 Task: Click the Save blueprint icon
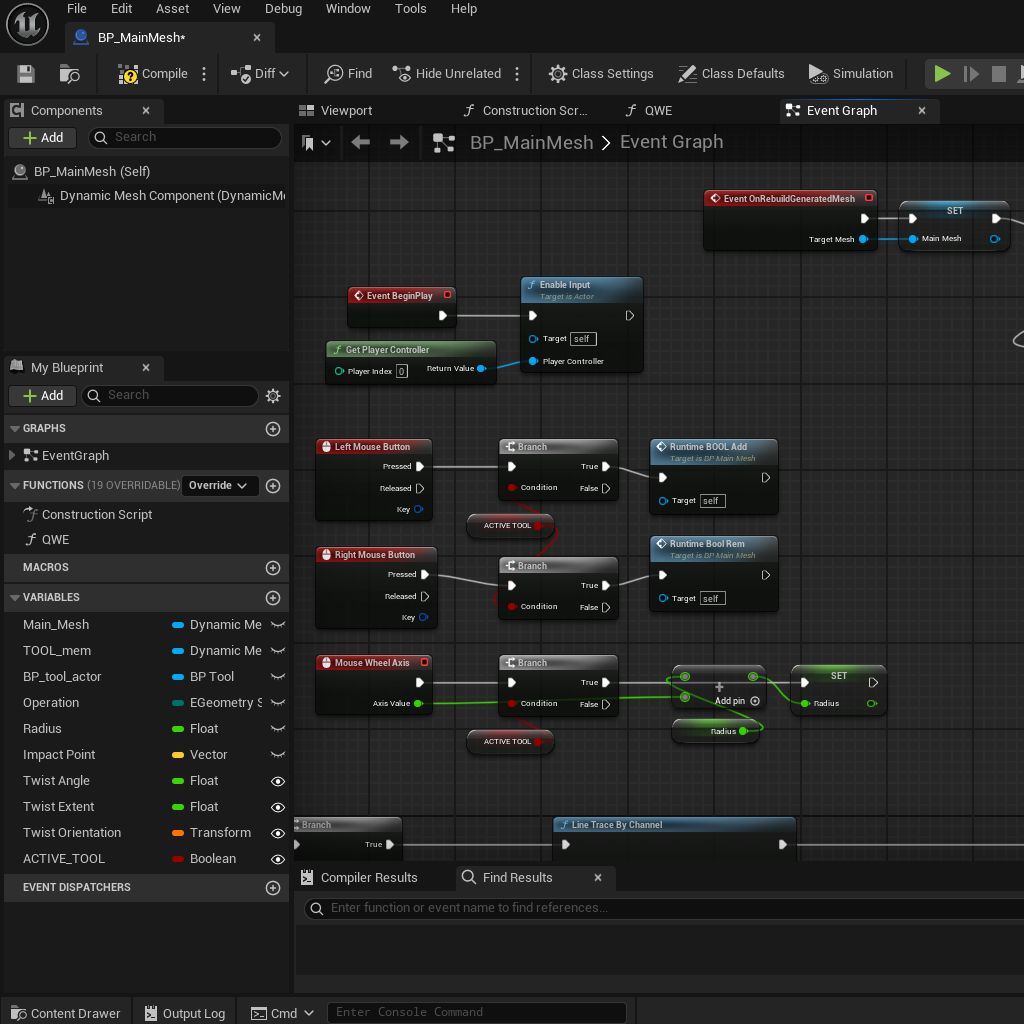click(x=26, y=74)
